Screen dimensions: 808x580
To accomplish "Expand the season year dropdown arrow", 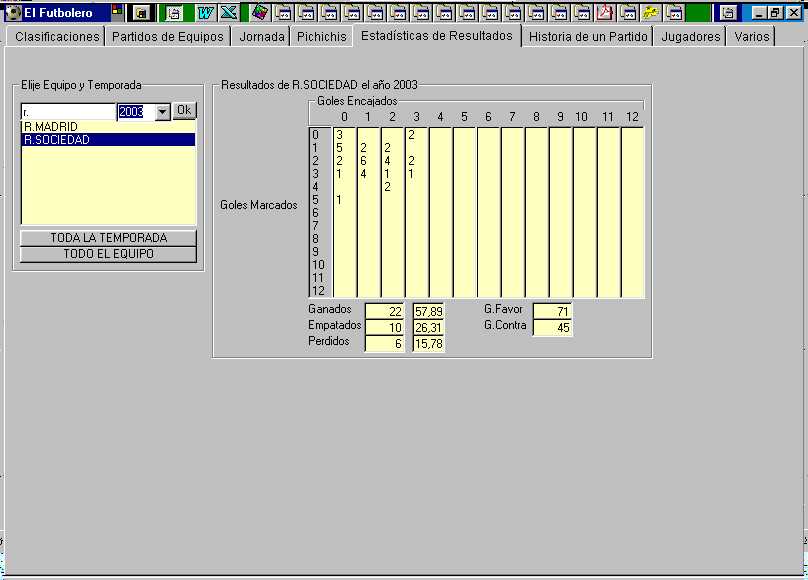I will [162, 112].
